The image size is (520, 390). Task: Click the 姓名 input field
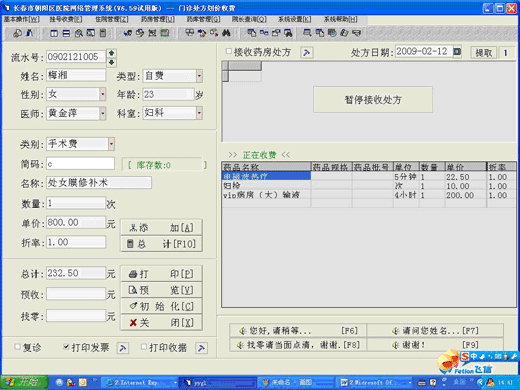point(76,75)
